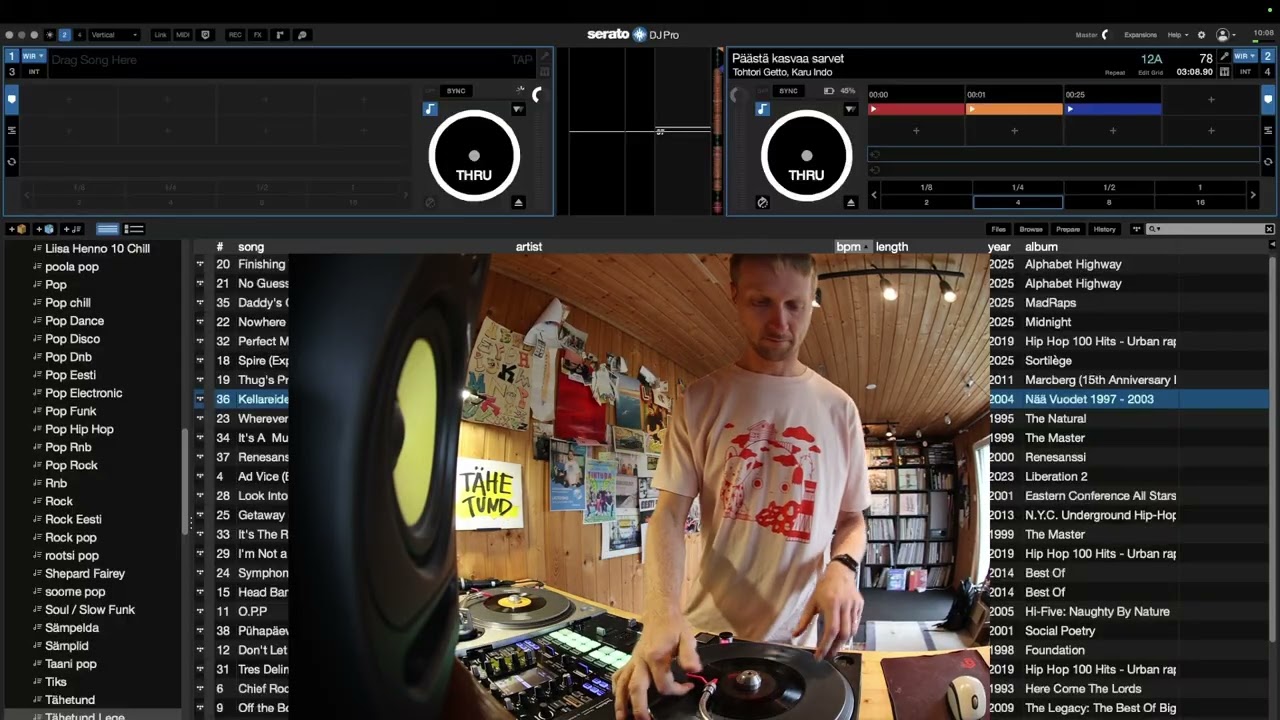Click the right deck cue points tab icon
This screenshot has width=1280, height=720.
[1268, 100]
